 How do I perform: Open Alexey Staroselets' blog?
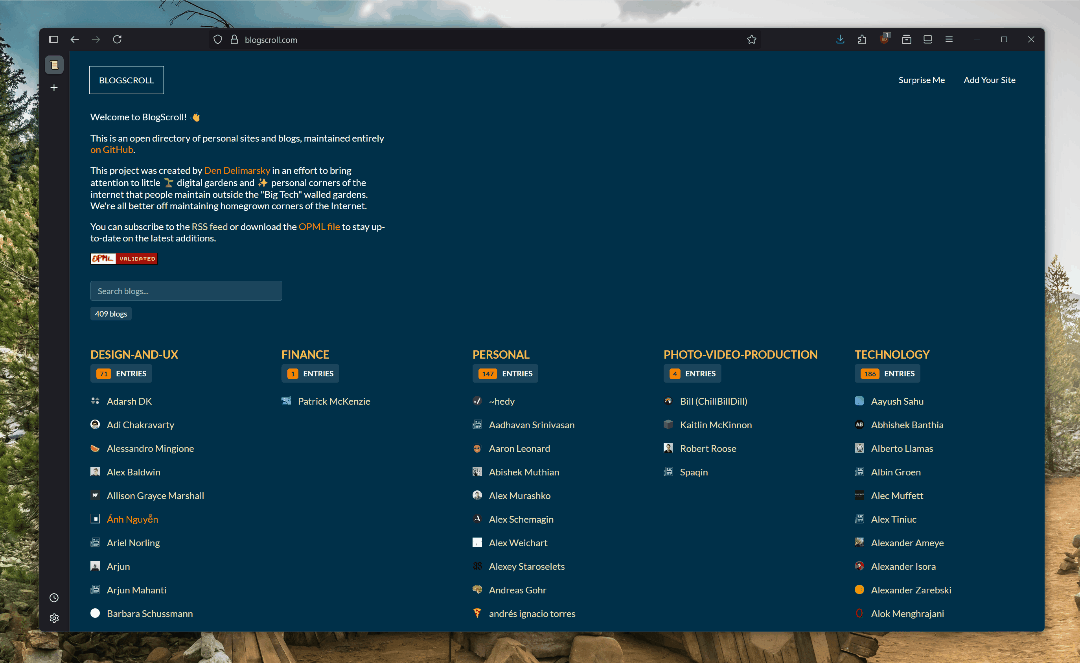tap(527, 566)
